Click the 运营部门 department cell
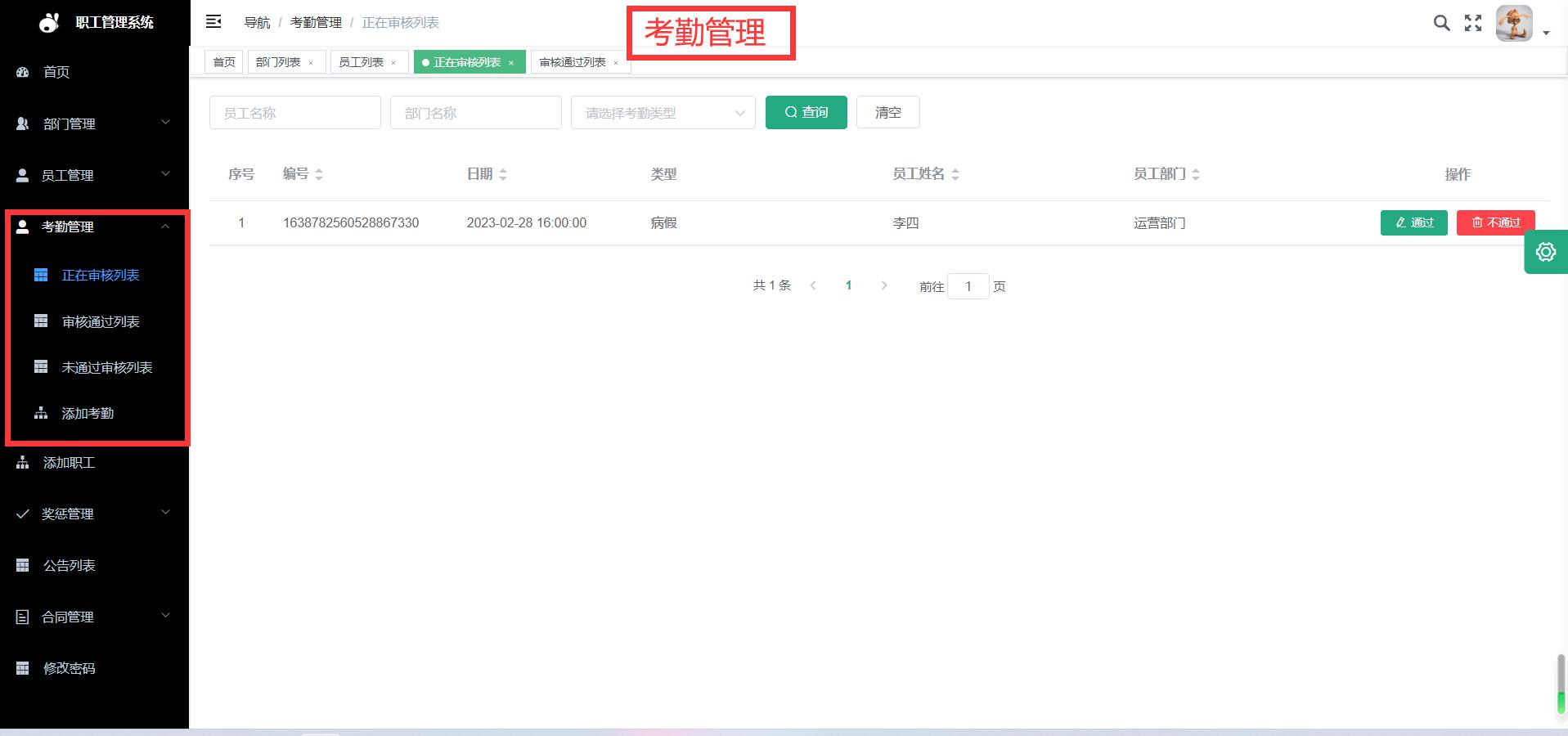Viewport: 1568px width, 736px height. (1159, 222)
